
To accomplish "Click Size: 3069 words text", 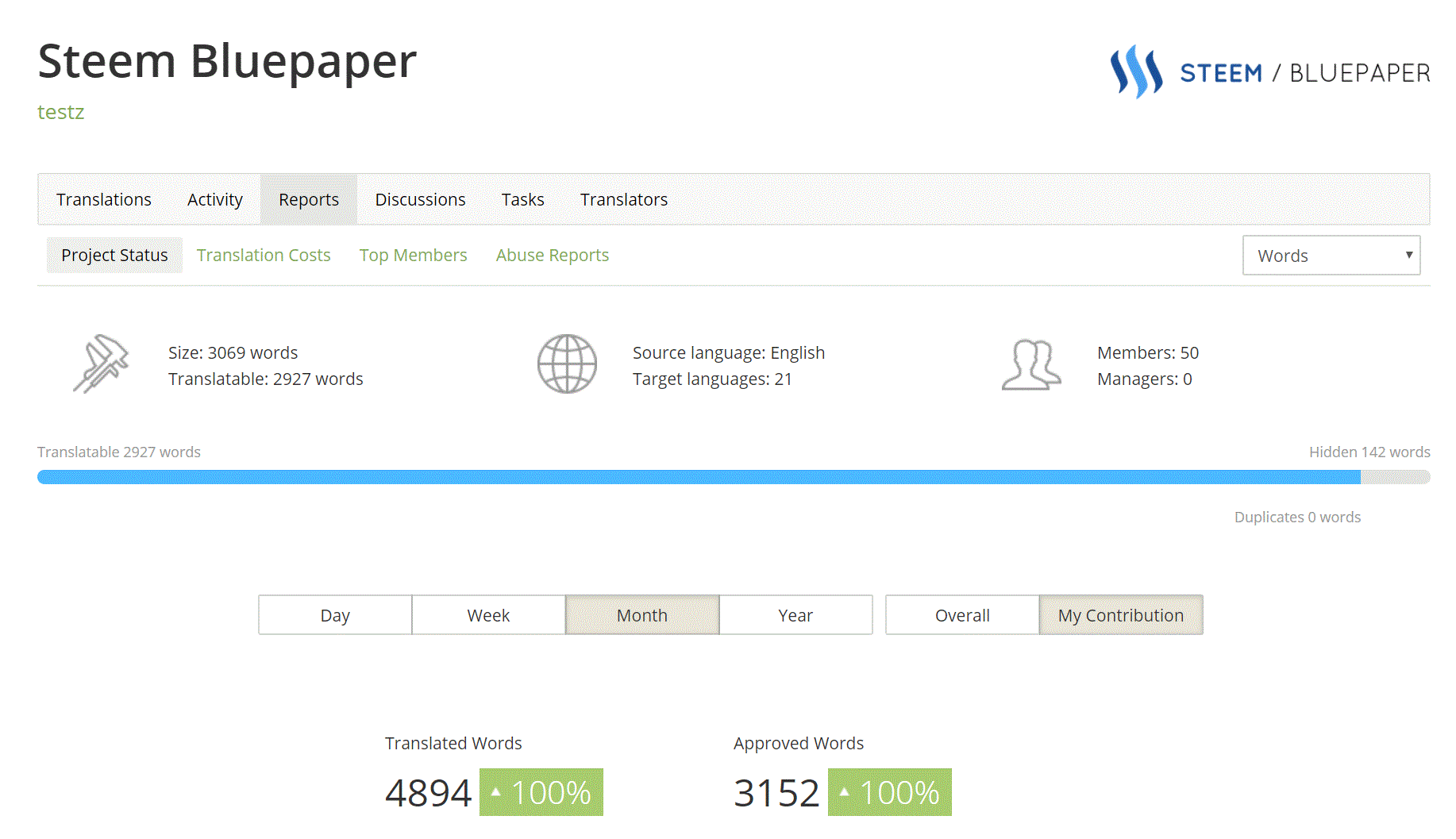I will click(233, 352).
